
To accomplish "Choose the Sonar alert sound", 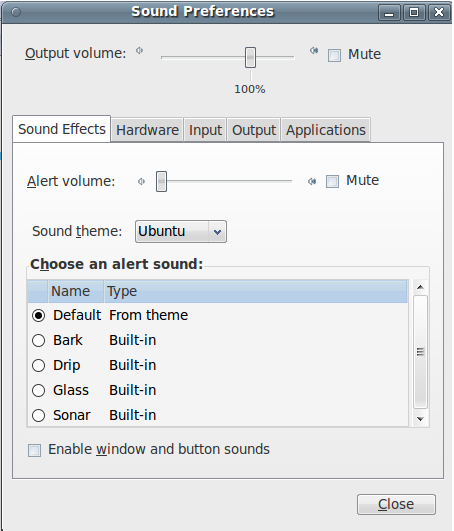I will [39, 415].
